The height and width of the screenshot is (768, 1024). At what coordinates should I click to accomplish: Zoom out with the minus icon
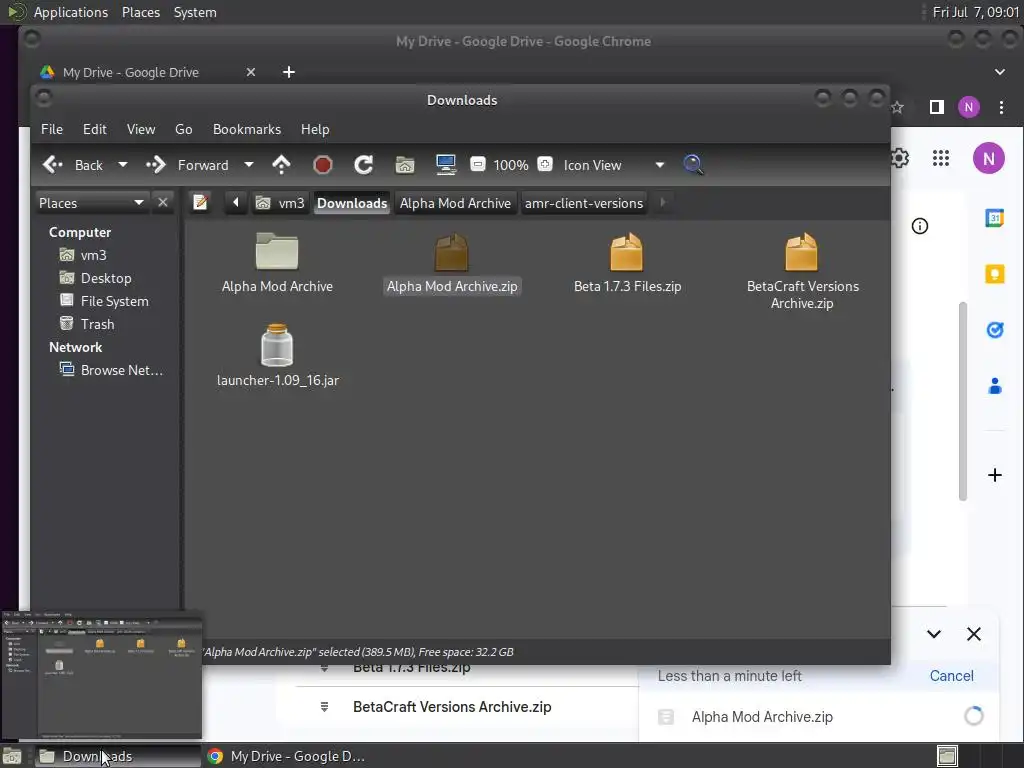click(478, 165)
